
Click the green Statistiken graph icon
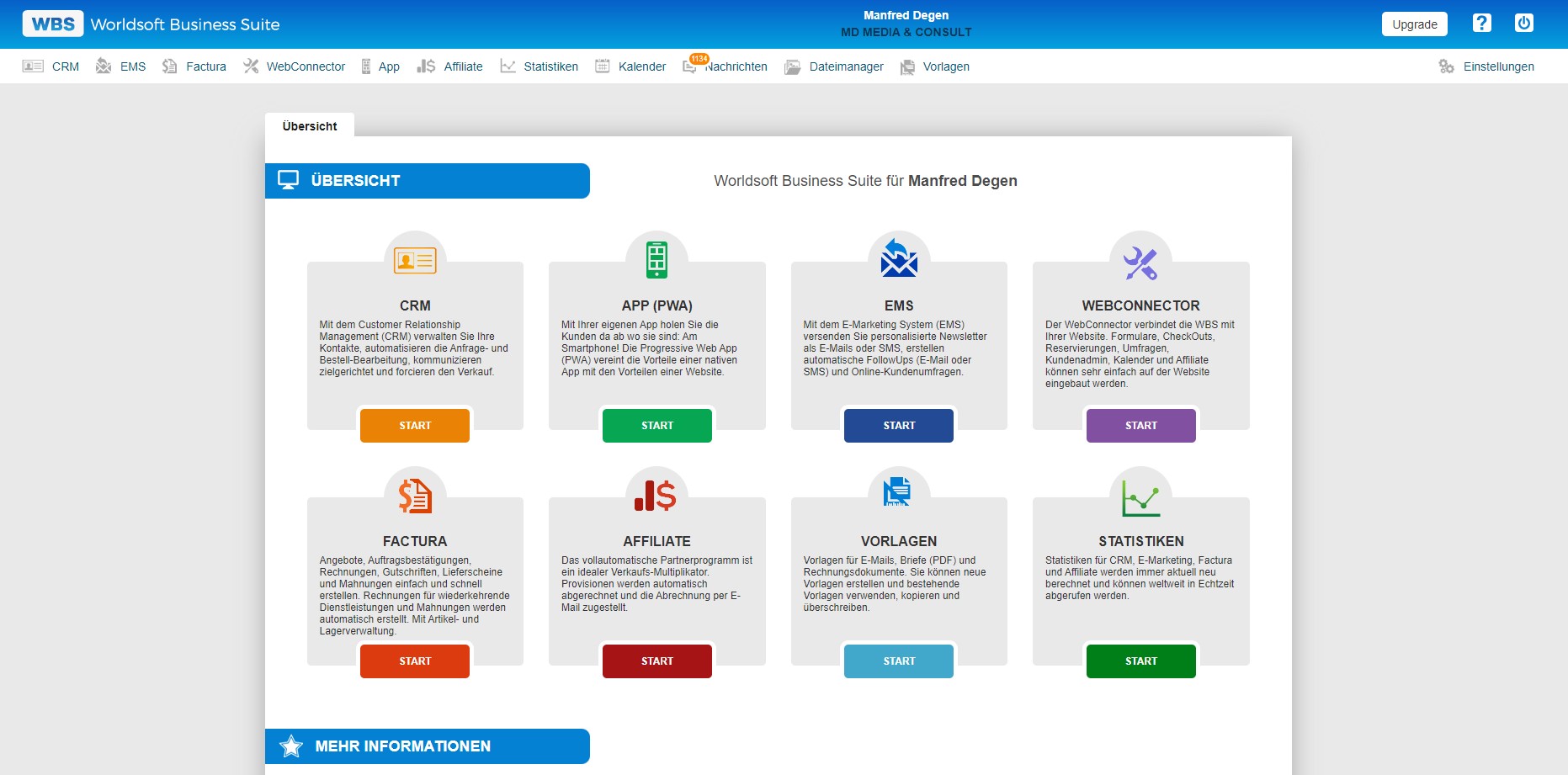tap(1140, 498)
